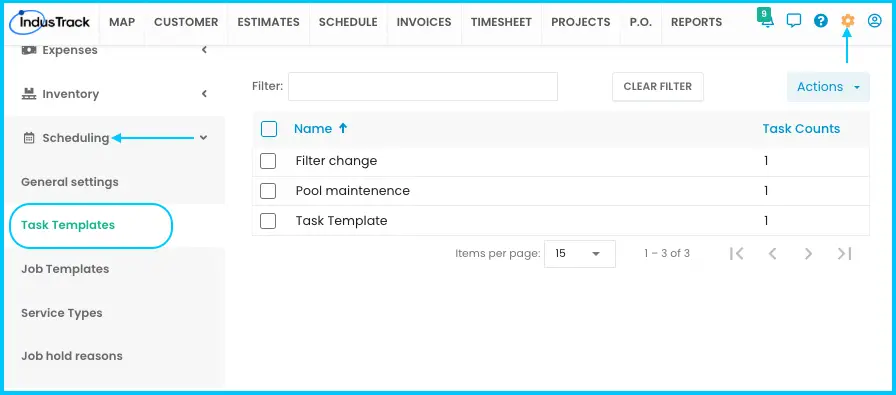Open the Filter change template
The height and width of the screenshot is (395, 896).
tap(336, 161)
